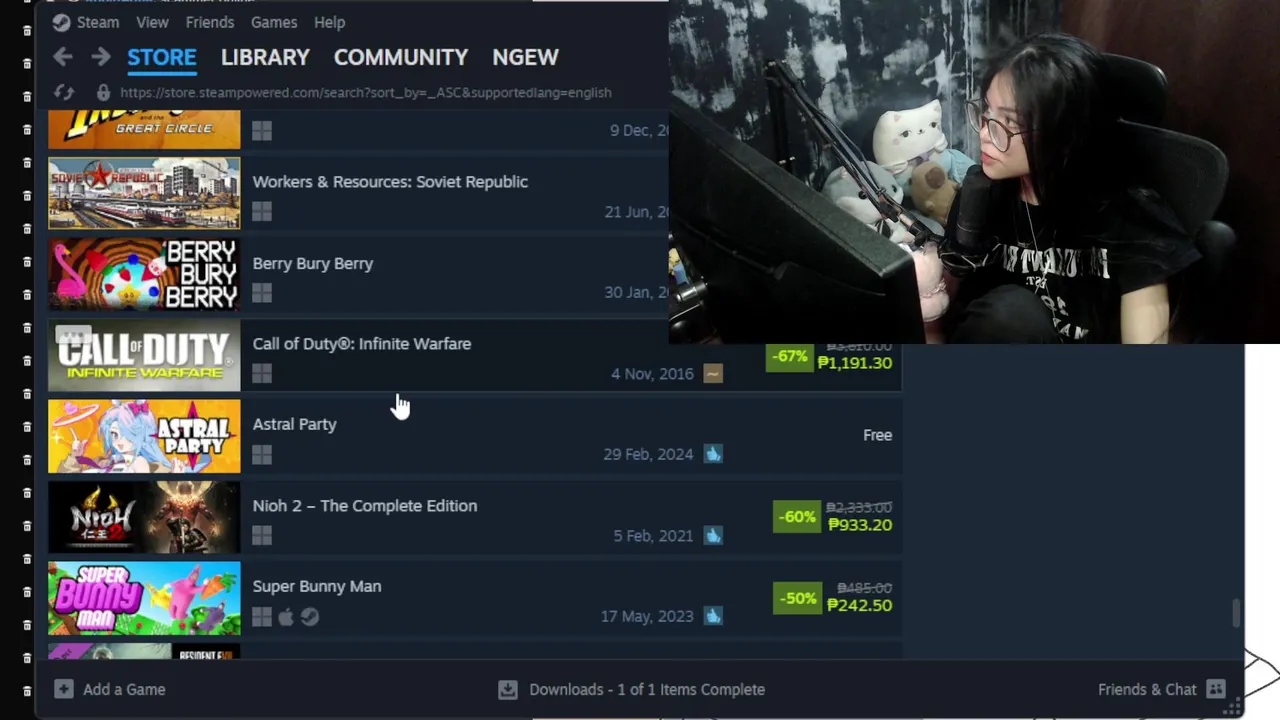Click Windows icon under the Great Circle entry

point(262,130)
